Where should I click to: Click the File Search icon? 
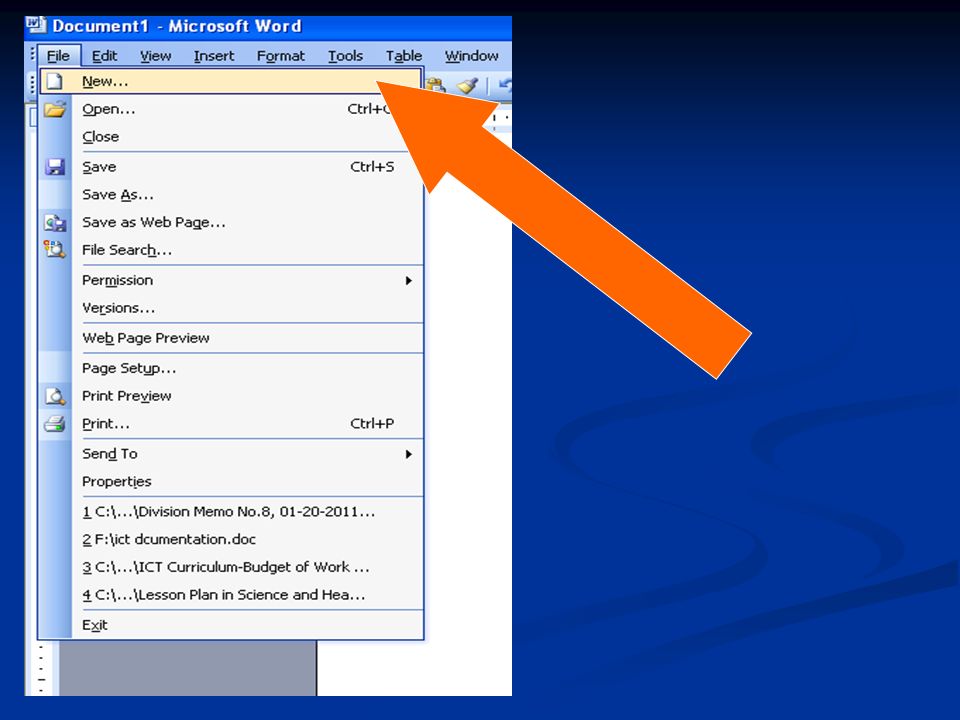coord(54,249)
